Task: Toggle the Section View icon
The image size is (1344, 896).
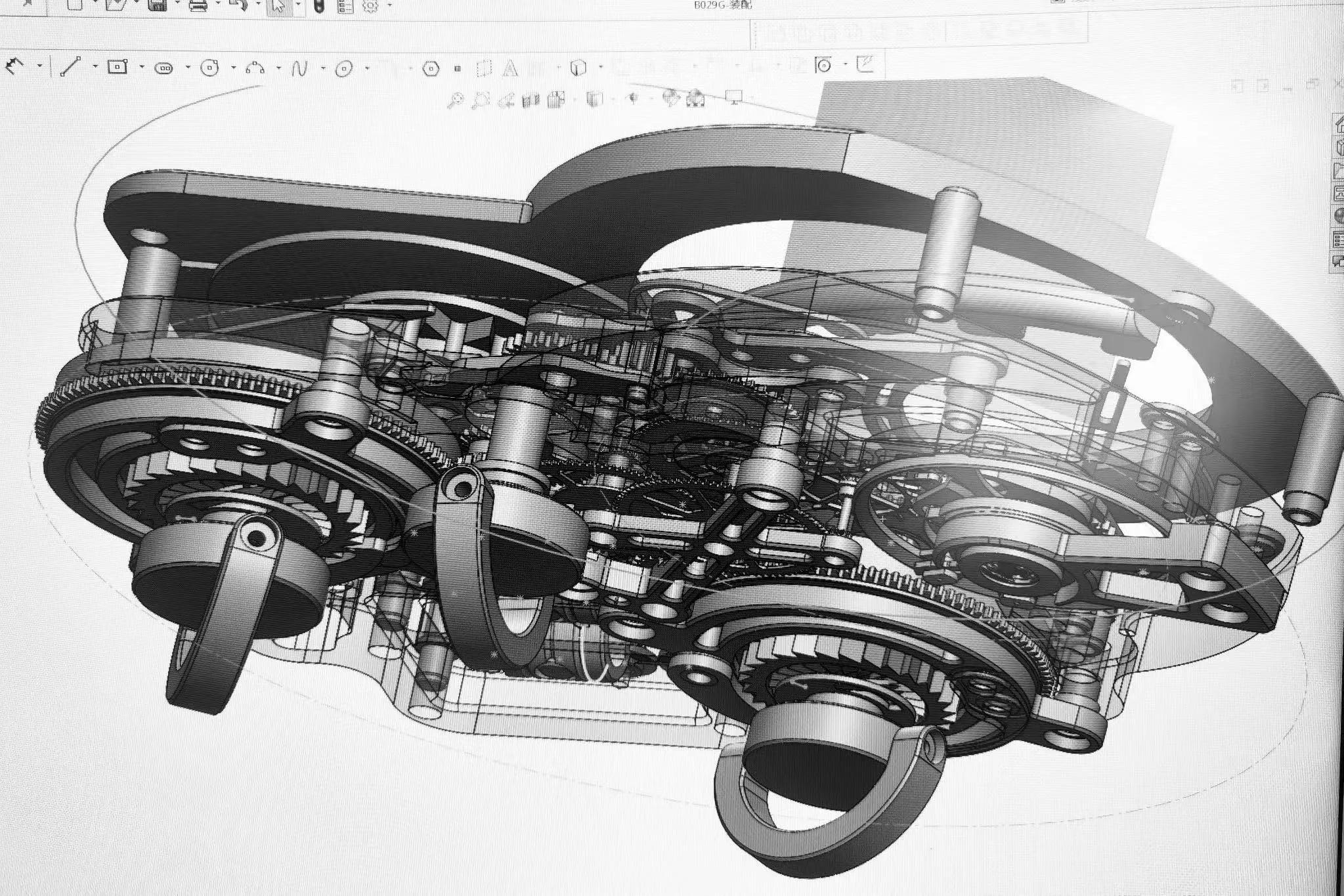Action: tap(531, 100)
